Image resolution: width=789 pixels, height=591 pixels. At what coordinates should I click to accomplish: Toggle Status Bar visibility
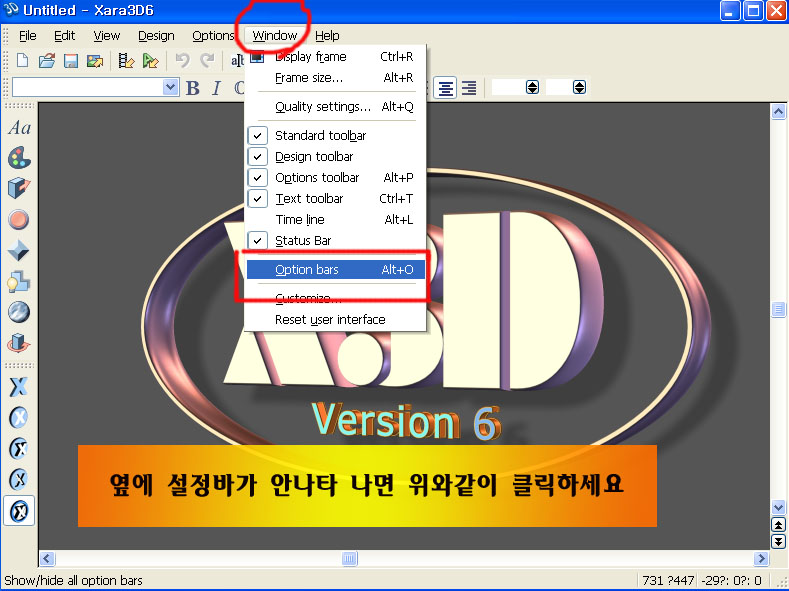point(335,241)
